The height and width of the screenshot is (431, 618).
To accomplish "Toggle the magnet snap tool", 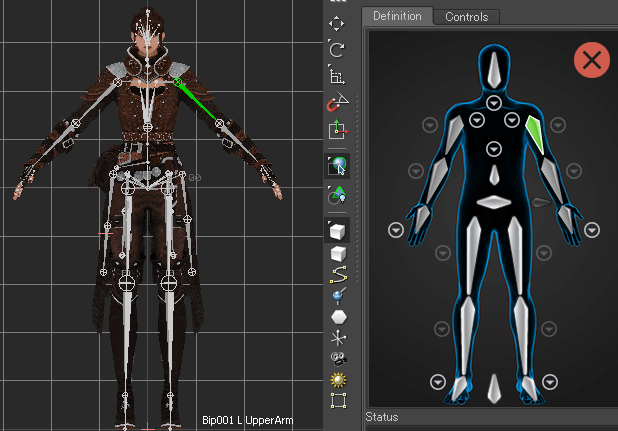I will 337,102.
